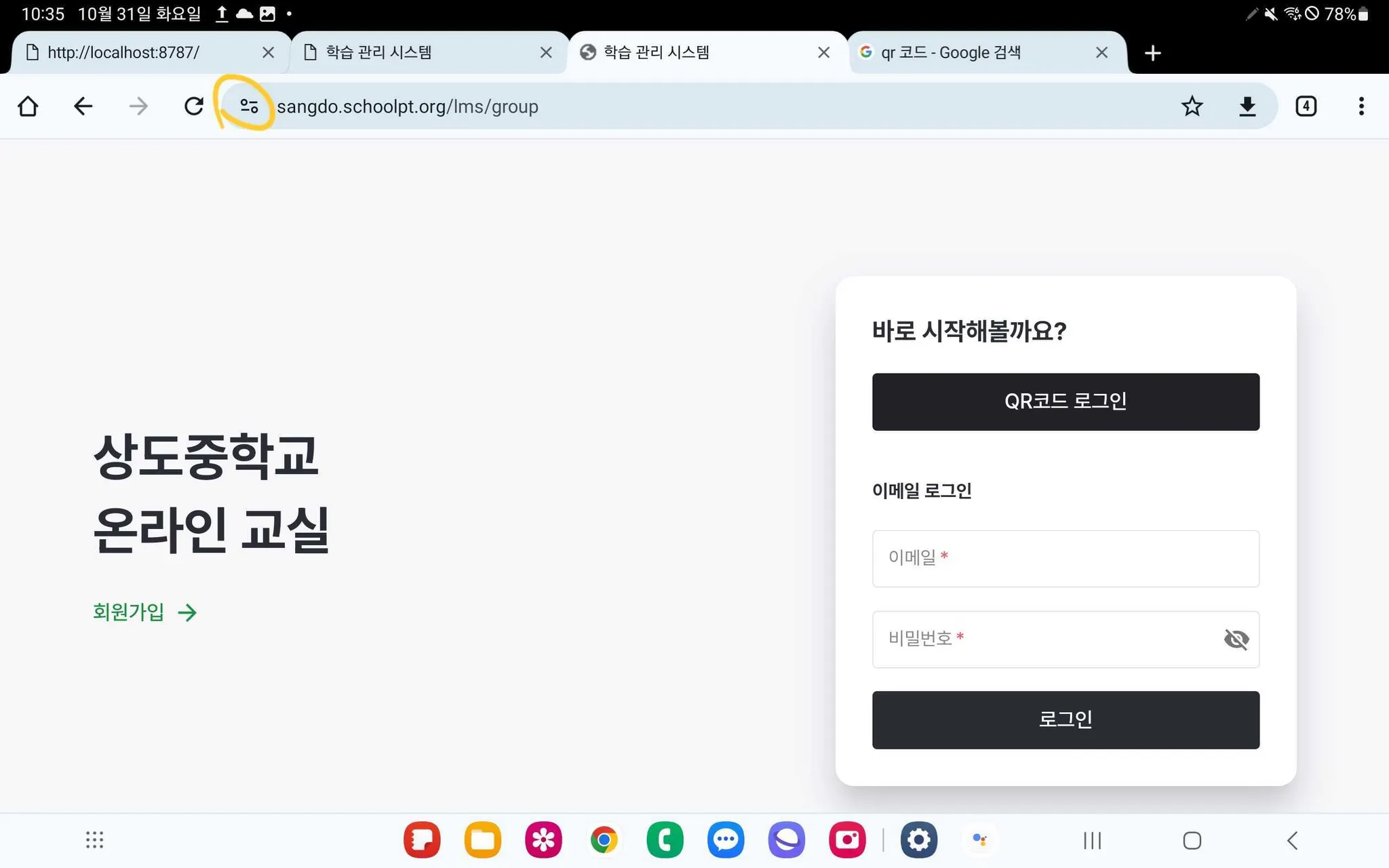Open the app drawer grid icon

click(95, 840)
